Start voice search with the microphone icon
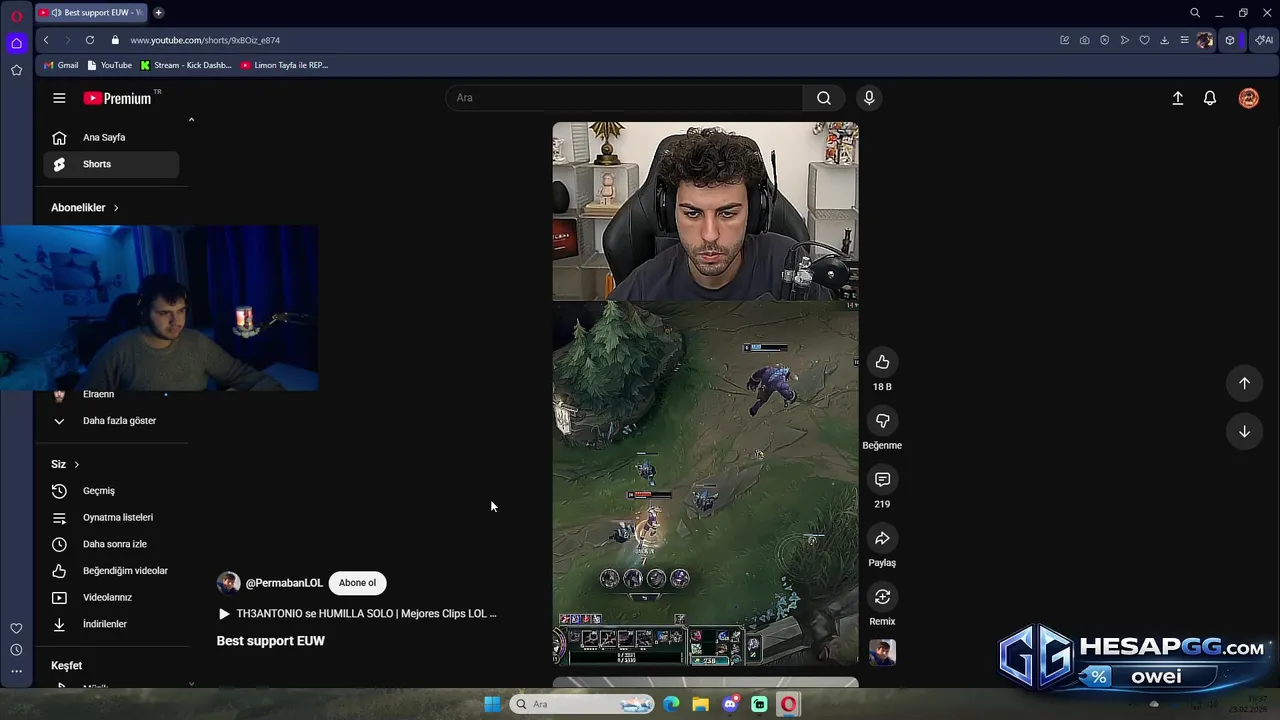The image size is (1280, 720). click(x=869, y=98)
